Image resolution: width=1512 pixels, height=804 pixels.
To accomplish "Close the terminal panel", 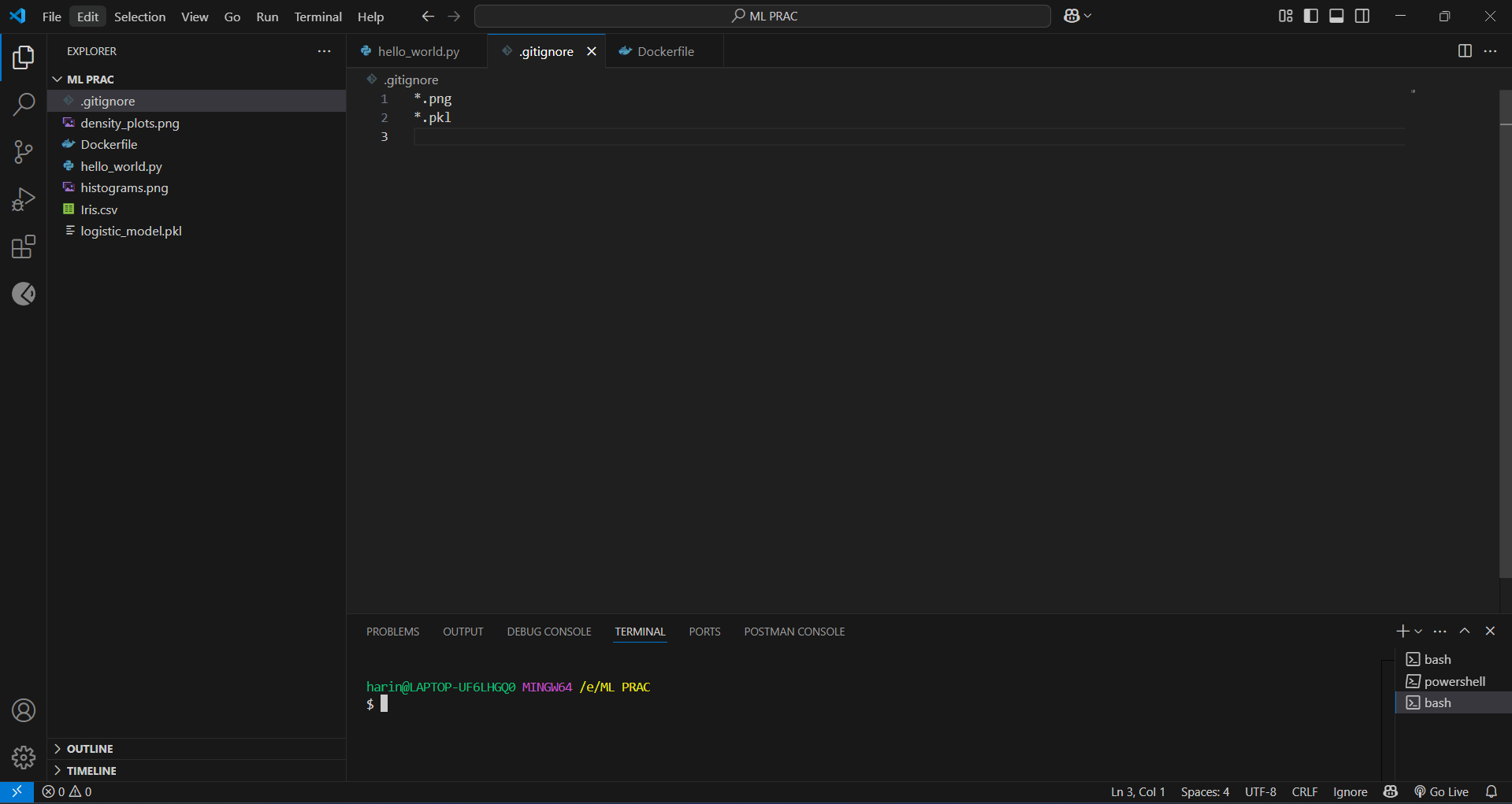I will tap(1490, 631).
